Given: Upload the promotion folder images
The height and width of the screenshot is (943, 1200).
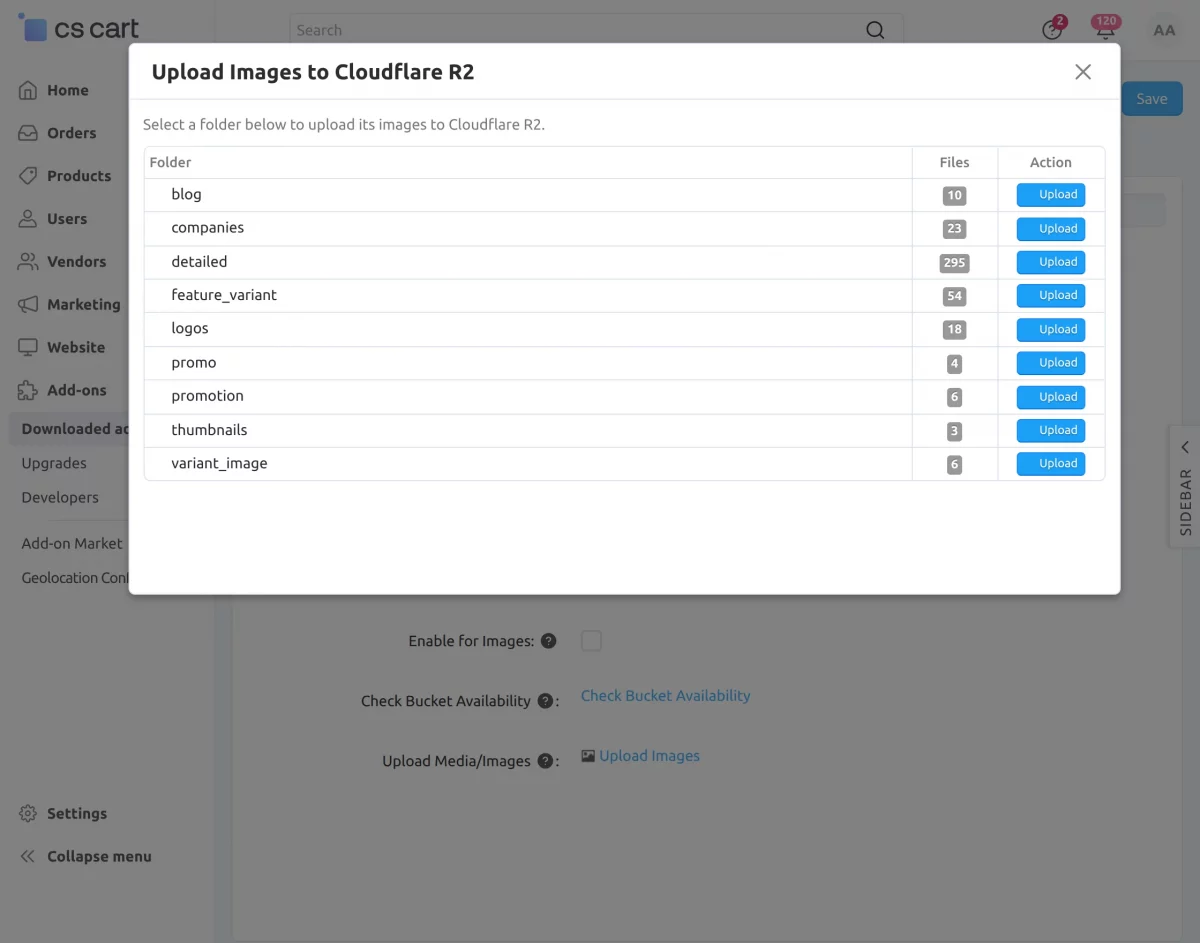Looking at the screenshot, I should [1051, 397].
